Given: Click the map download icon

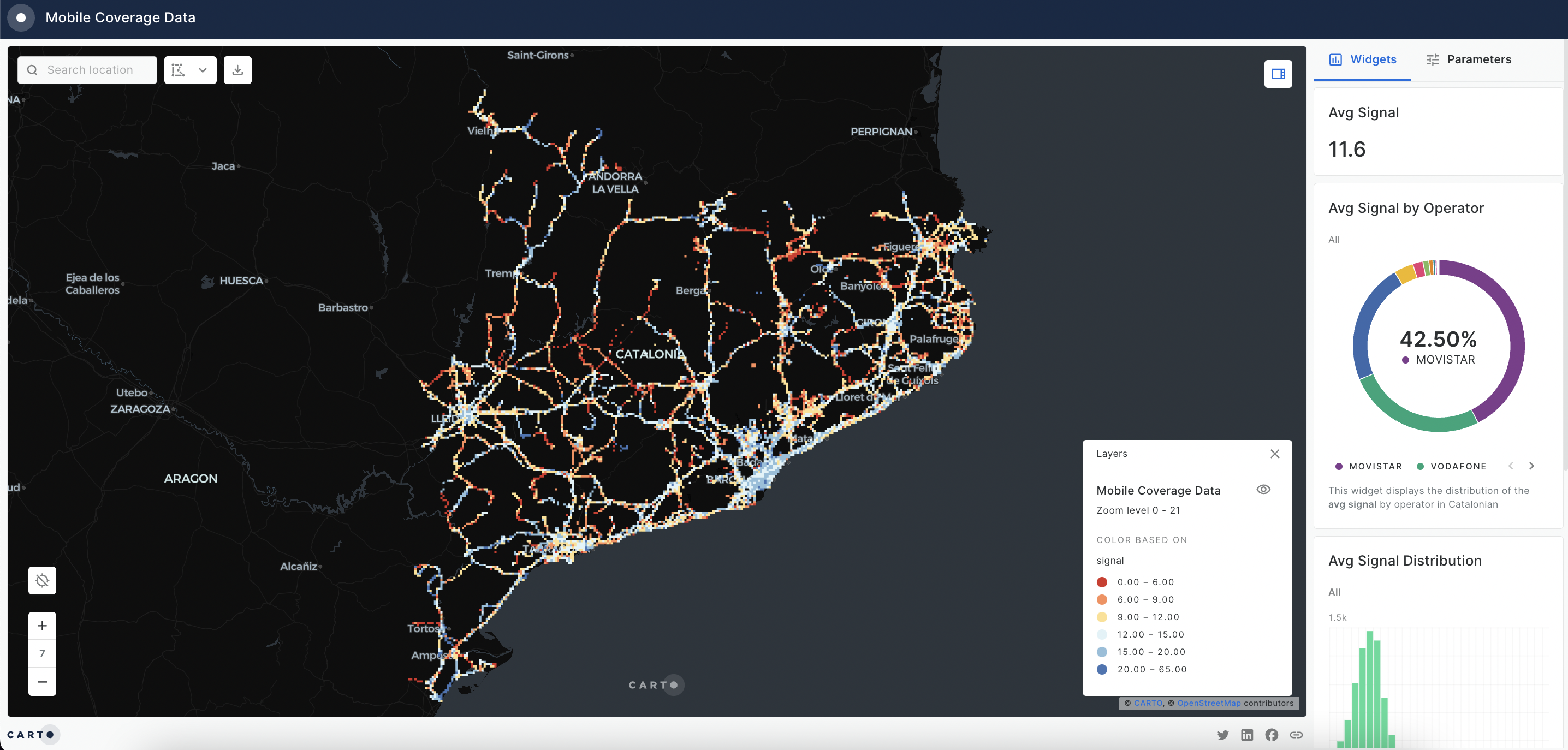Looking at the screenshot, I should [x=237, y=69].
